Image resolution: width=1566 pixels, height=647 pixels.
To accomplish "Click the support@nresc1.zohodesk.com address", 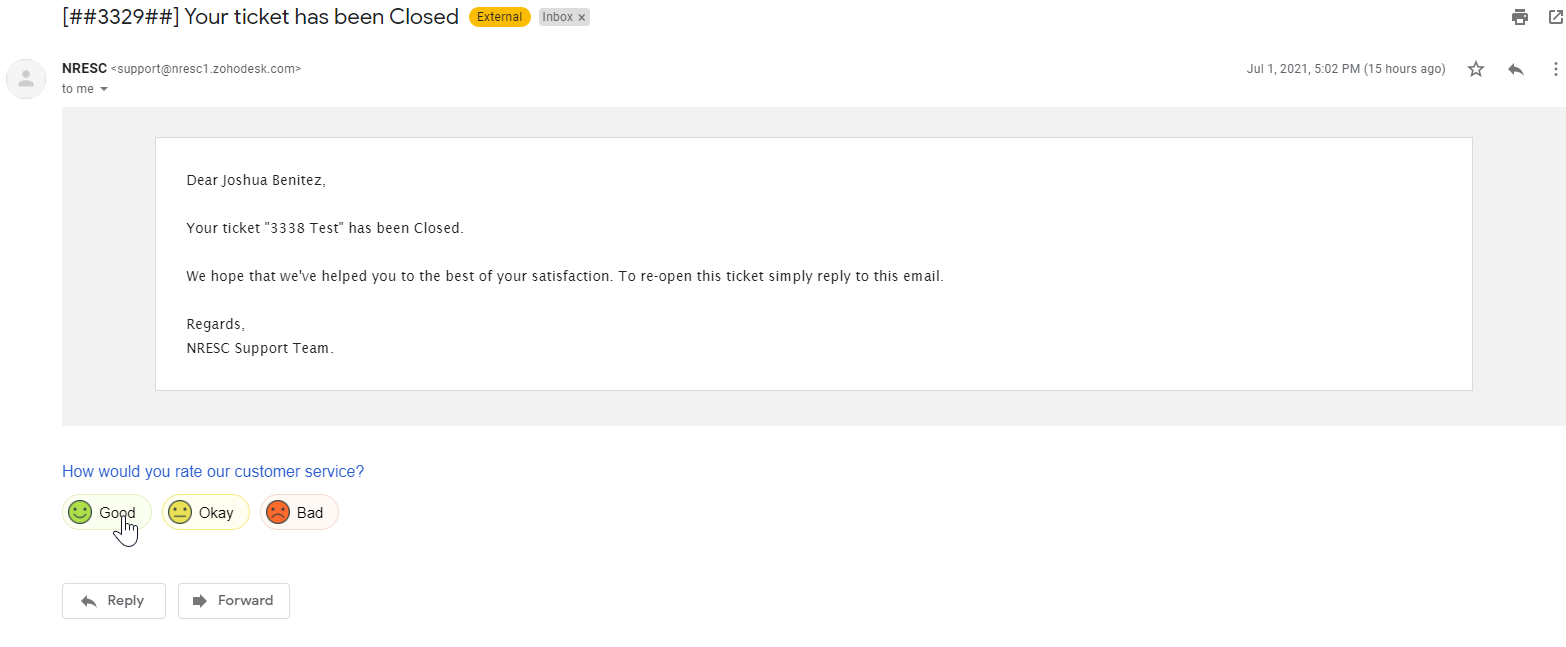I will pyautogui.click(x=206, y=69).
